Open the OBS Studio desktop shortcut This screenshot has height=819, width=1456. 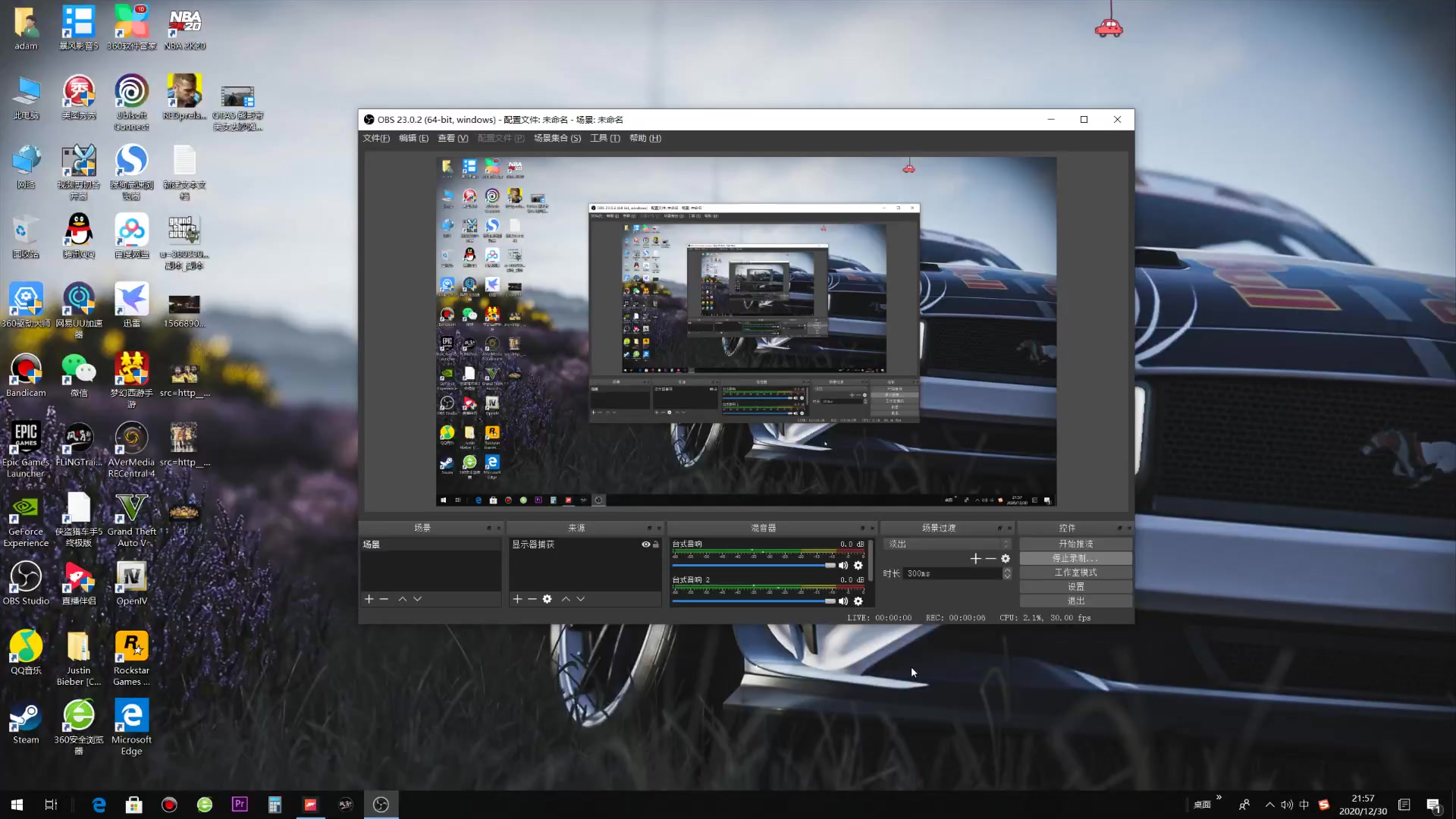tap(26, 584)
